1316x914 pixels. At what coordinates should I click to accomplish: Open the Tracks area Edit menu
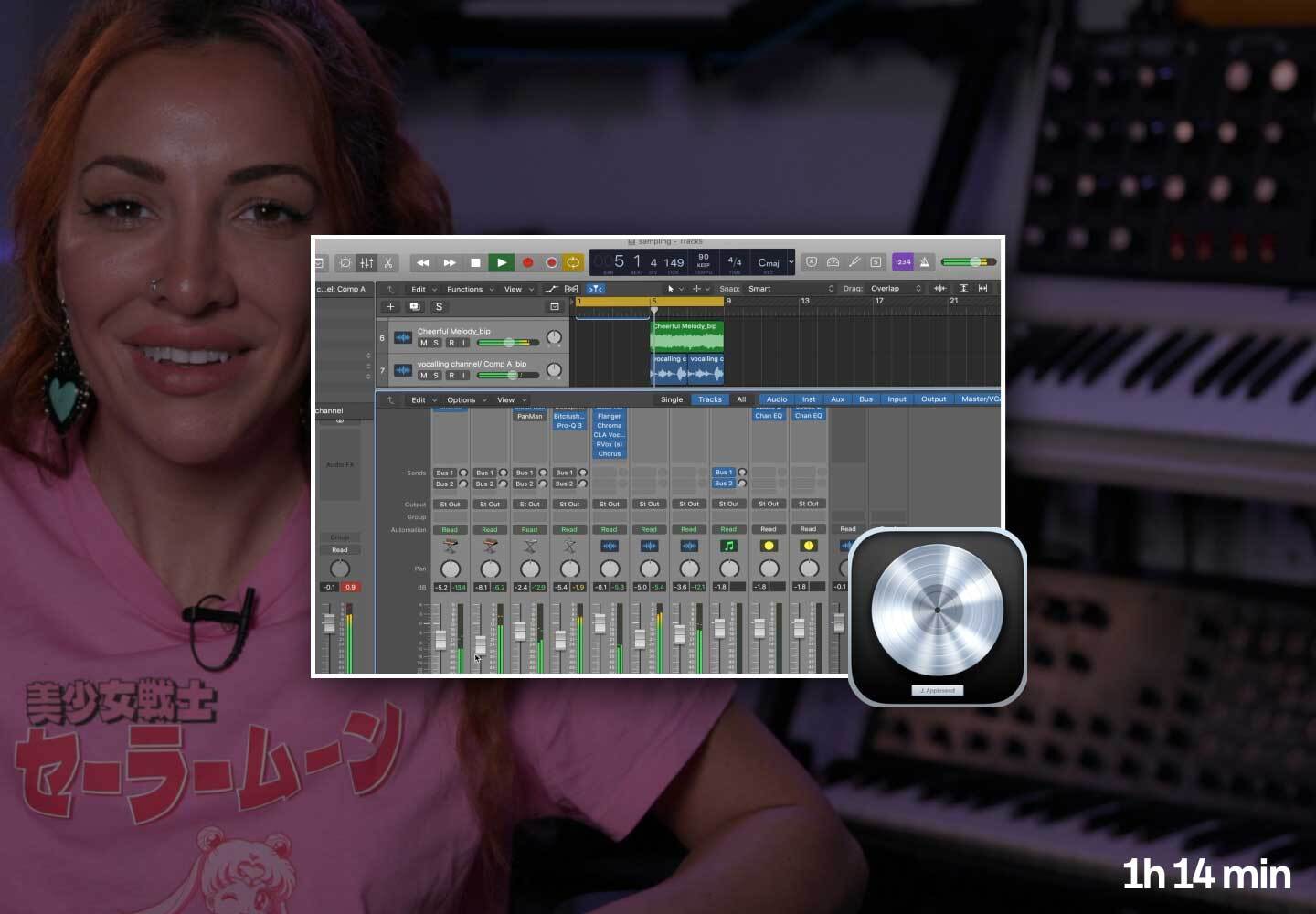(423, 289)
